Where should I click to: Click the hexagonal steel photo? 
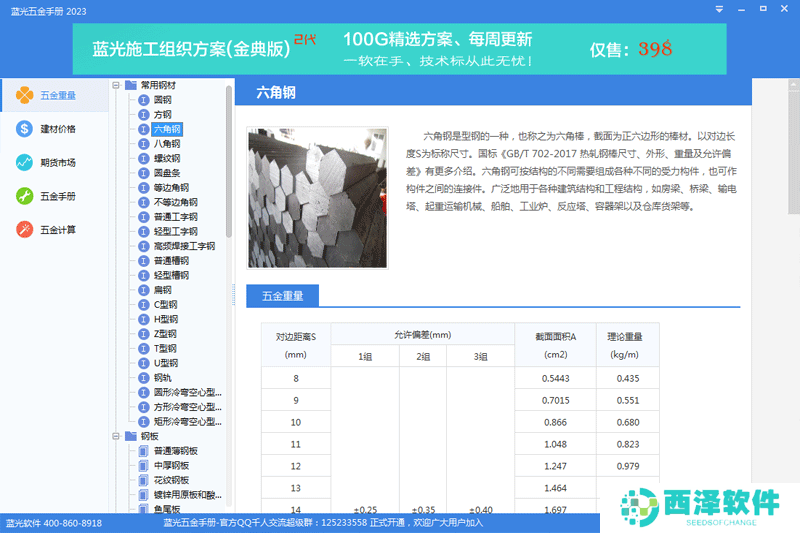coord(317,198)
